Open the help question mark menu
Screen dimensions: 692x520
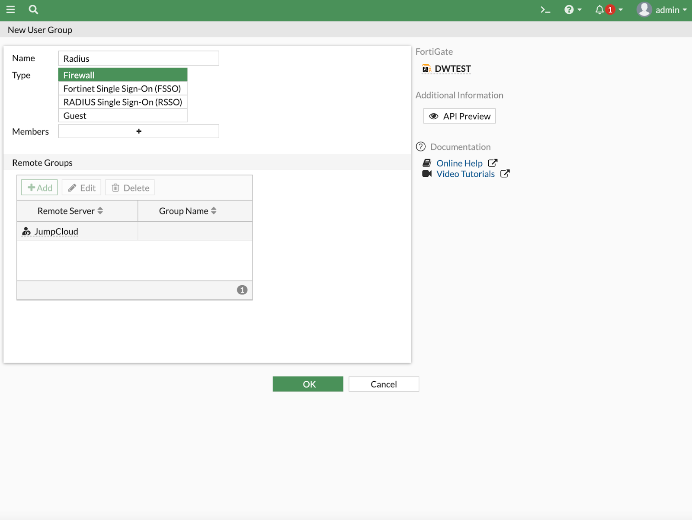(572, 9)
